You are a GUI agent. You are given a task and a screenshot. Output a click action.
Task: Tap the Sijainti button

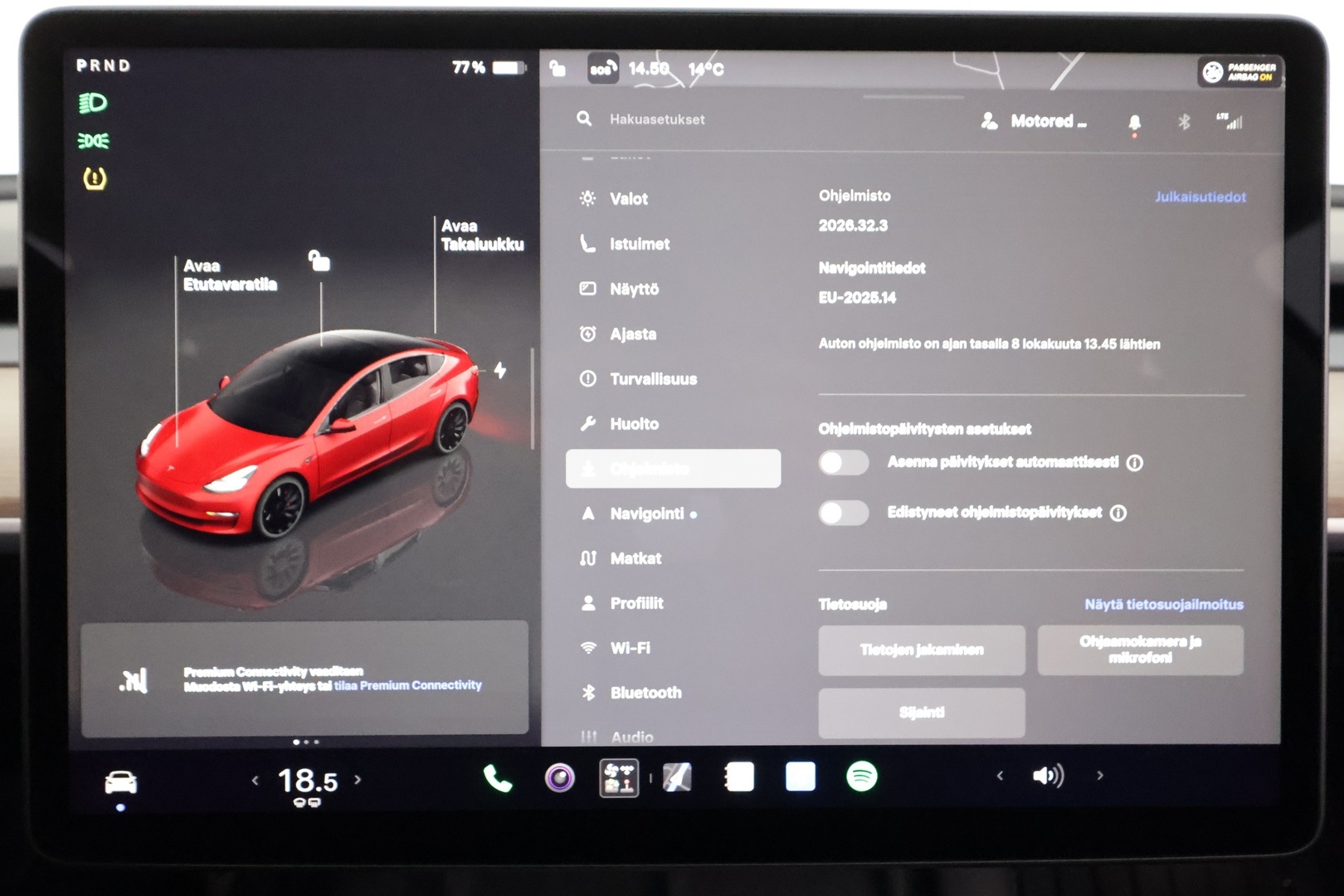pyautogui.click(x=922, y=713)
